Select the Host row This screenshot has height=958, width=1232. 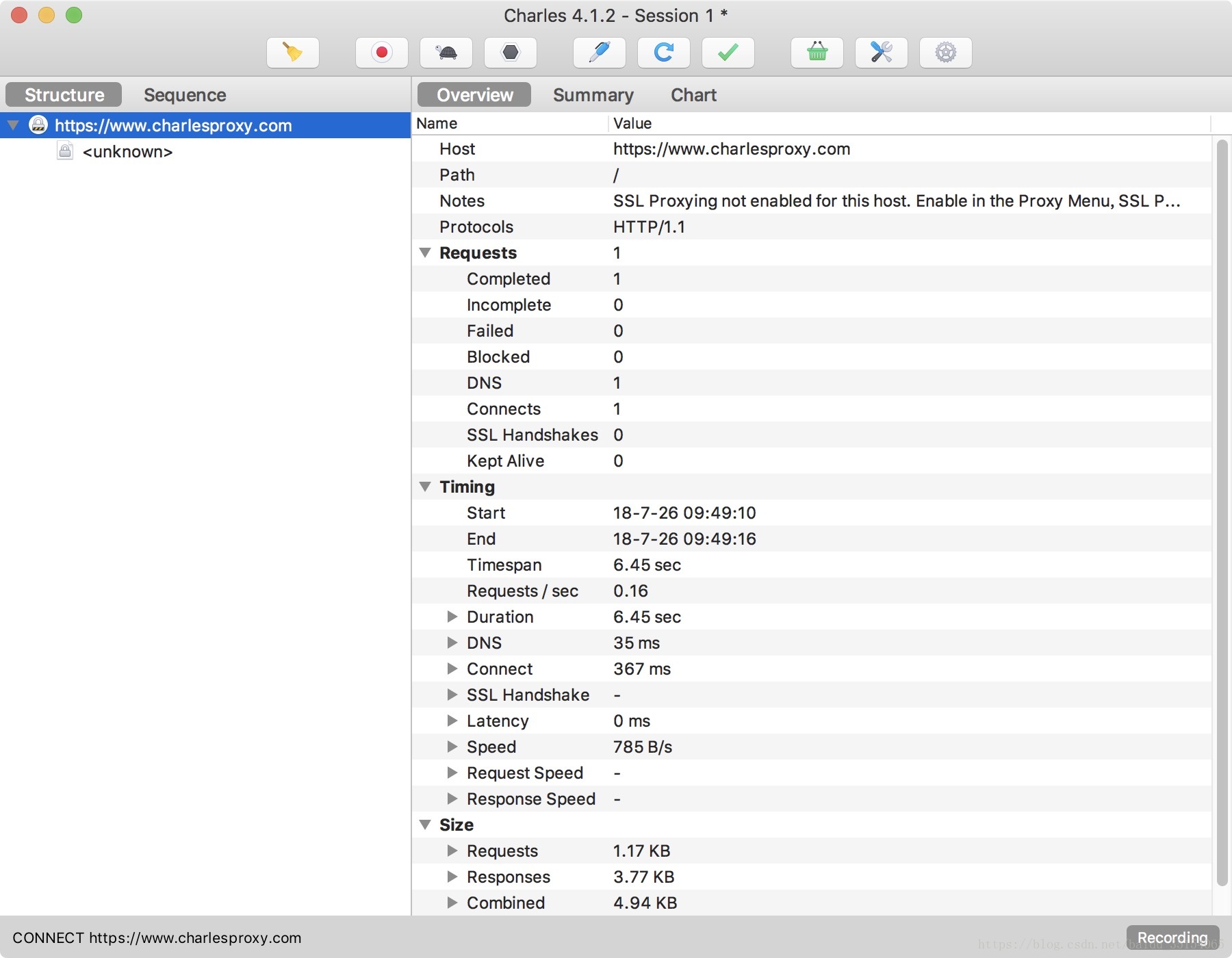812,148
